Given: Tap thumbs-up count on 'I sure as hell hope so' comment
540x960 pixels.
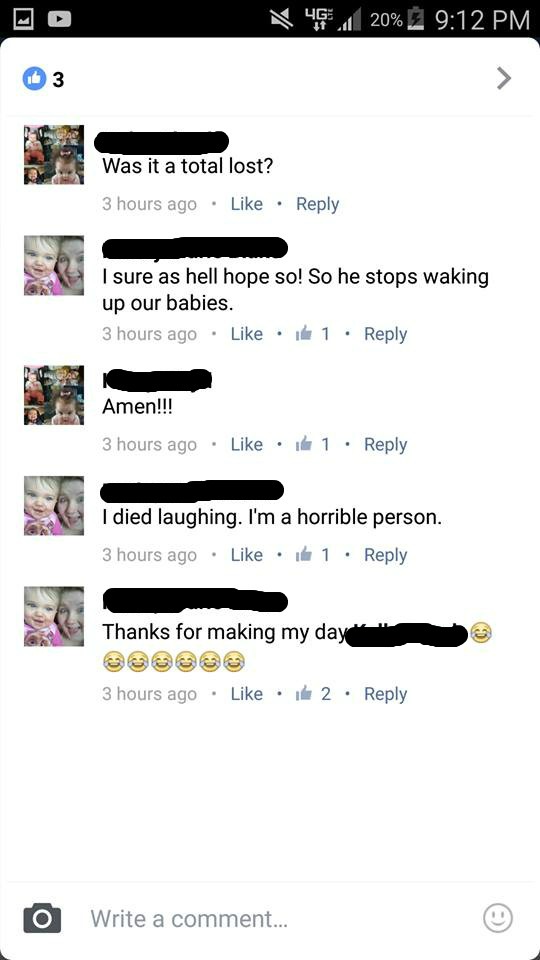Looking at the screenshot, I should (313, 334).
